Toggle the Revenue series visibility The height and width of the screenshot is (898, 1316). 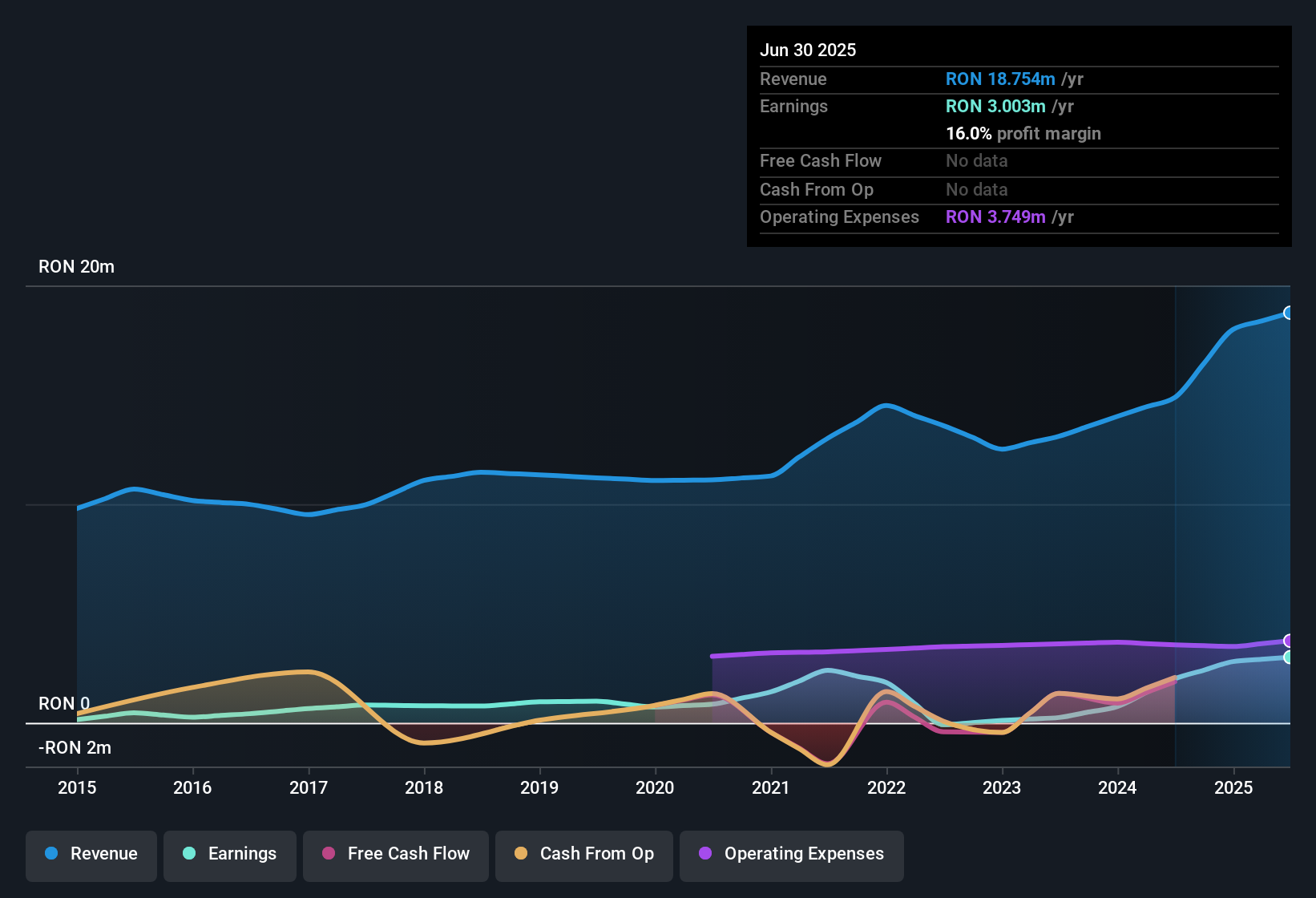click(x=91, y=854)
